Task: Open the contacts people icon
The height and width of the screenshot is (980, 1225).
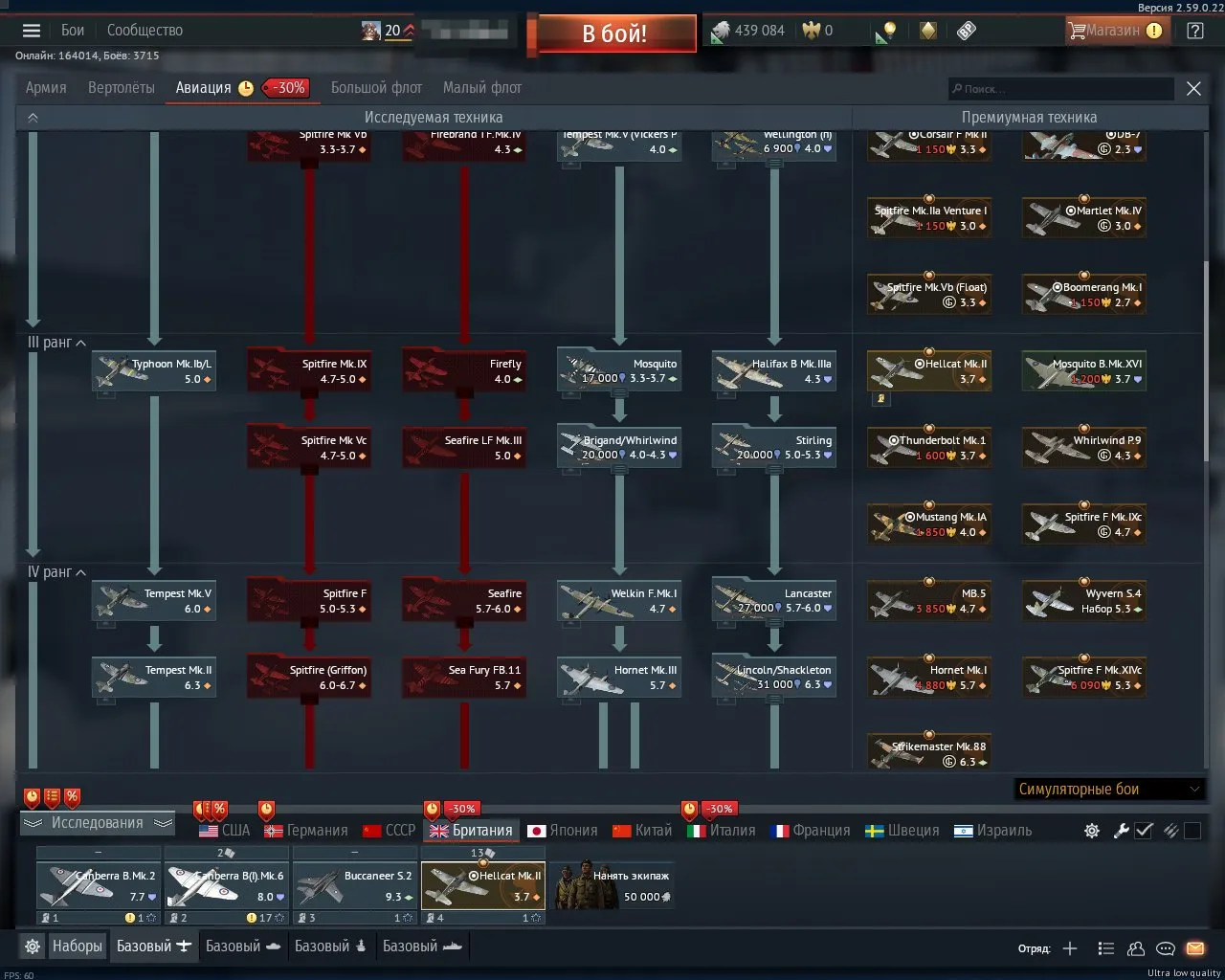Action: pyautogui.click(x=1135, y=948)
